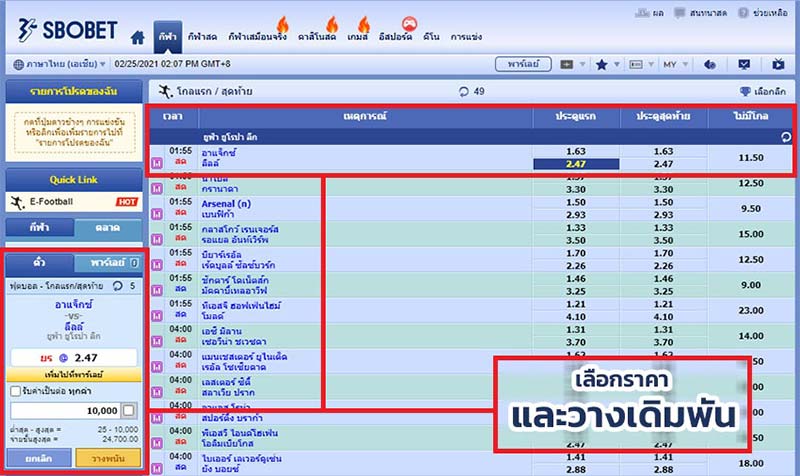Click purple stats icon for บียาร์เรอัล match

157,265
